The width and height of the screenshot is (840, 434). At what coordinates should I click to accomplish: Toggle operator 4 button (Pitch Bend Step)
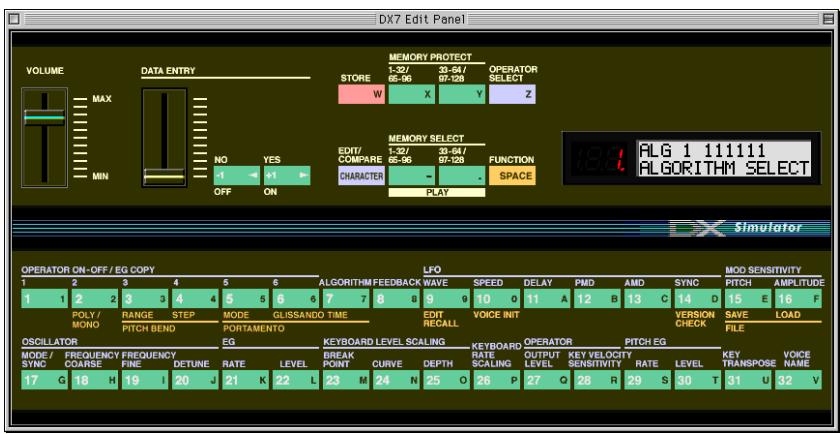coord(196,299)
